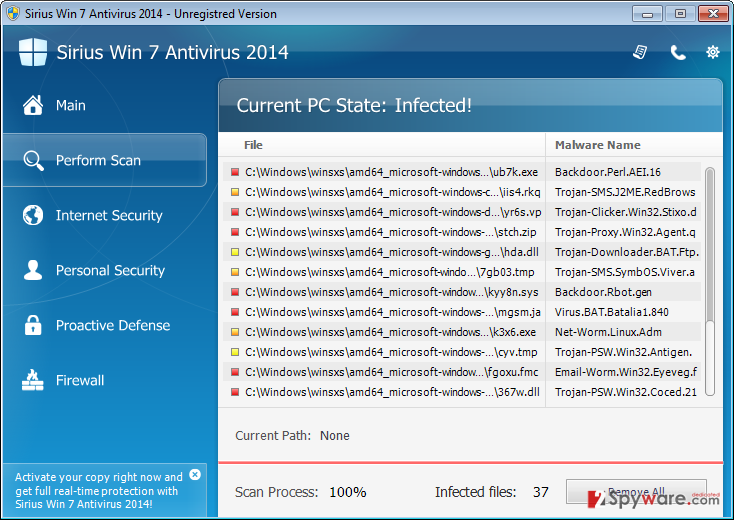Click the red threat marker for stch.zip
The height and width of the screenshot is (520, 734).
[235, 232]
